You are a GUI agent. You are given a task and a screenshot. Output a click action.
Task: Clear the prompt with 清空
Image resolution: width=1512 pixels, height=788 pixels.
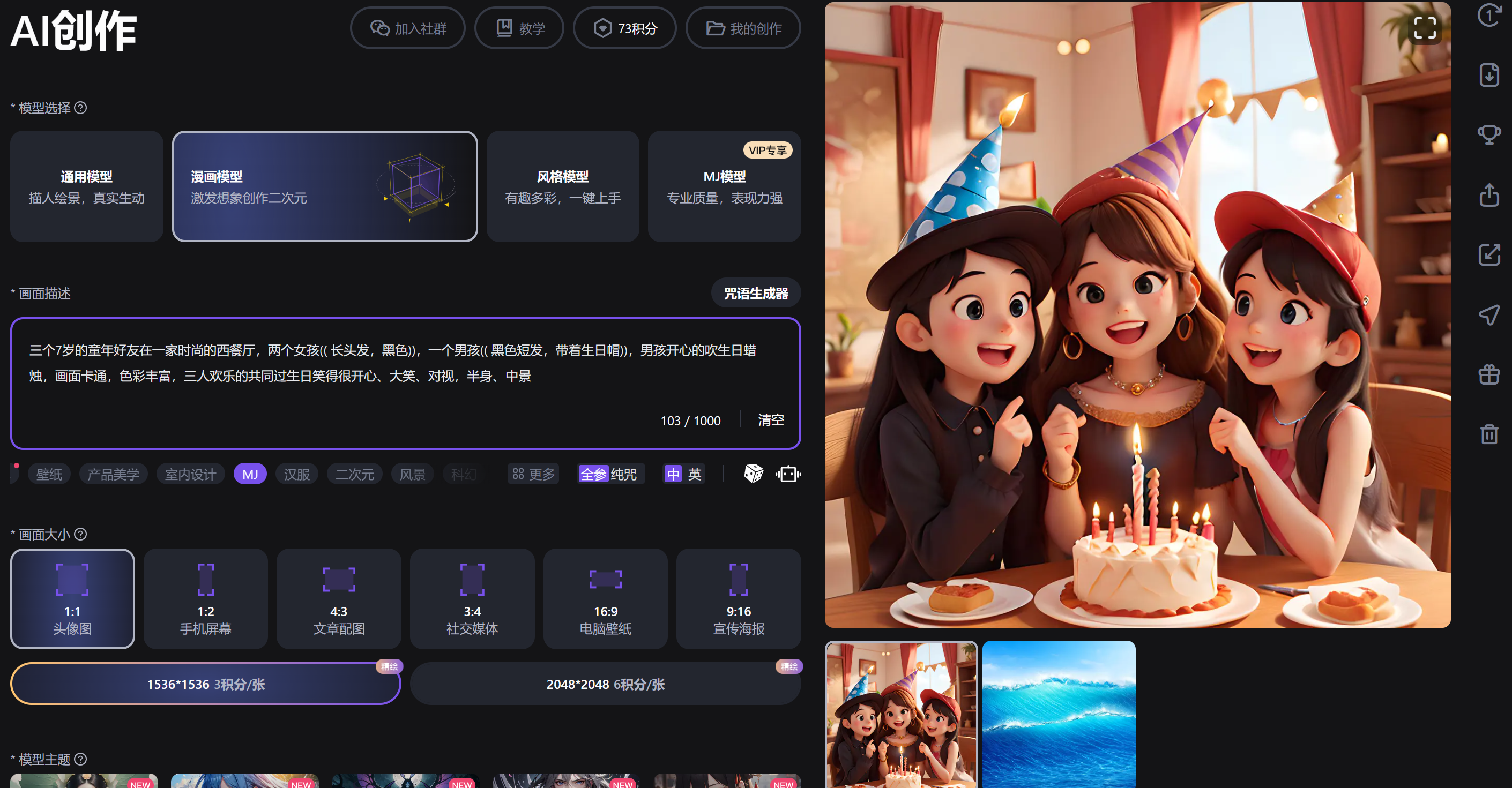coord(771,420)
